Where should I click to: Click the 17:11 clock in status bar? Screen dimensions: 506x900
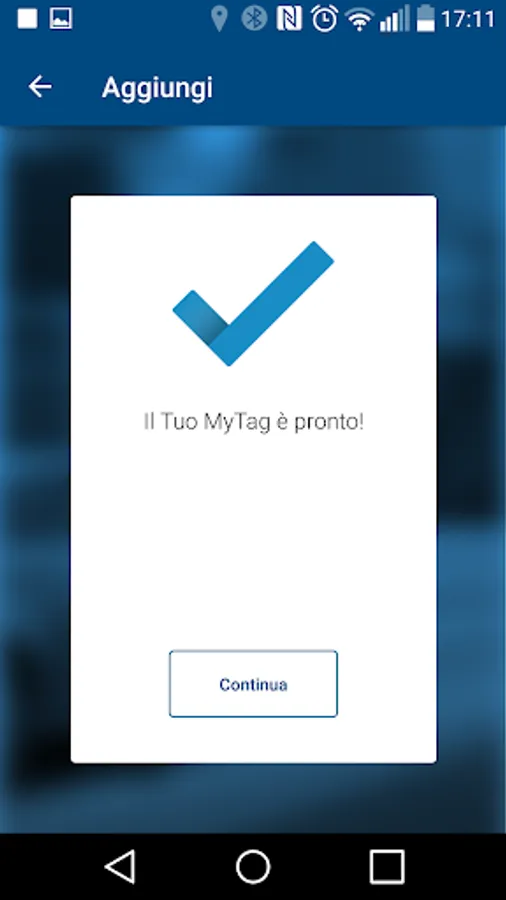coord(468,19)
